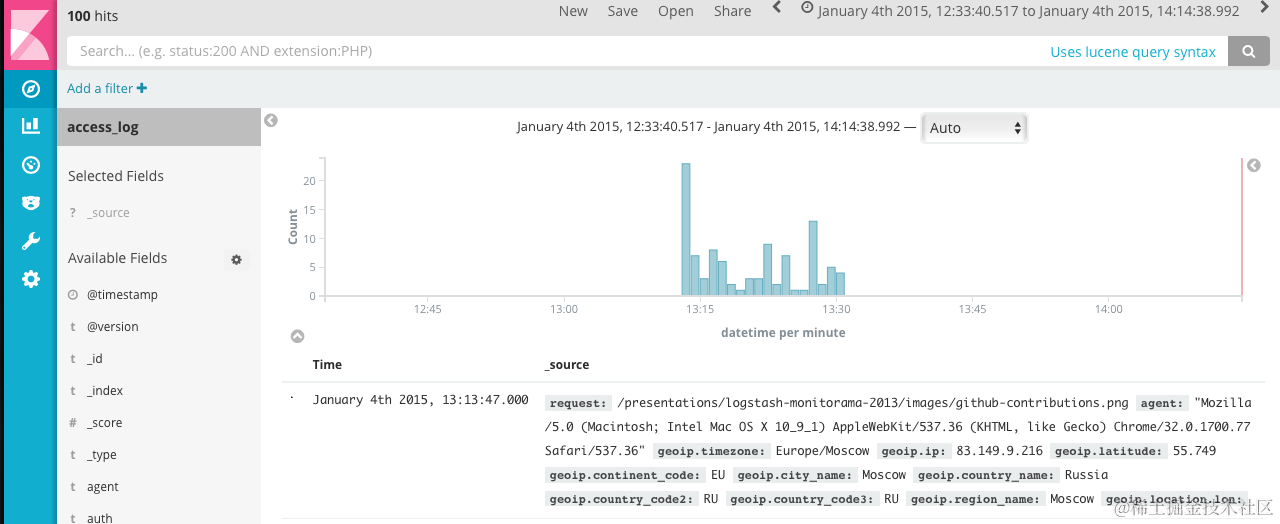Click New in top menu

point(573,11)
